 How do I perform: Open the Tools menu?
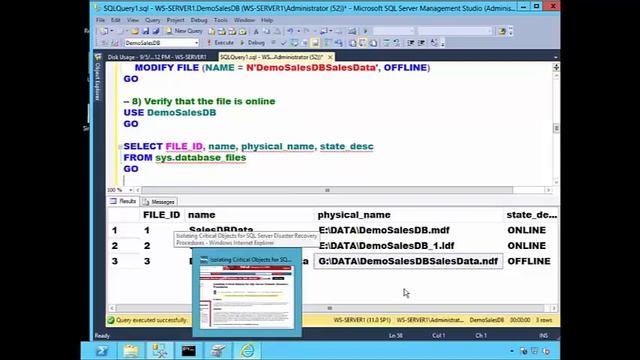pyautogui.click(x=220, y=20)
